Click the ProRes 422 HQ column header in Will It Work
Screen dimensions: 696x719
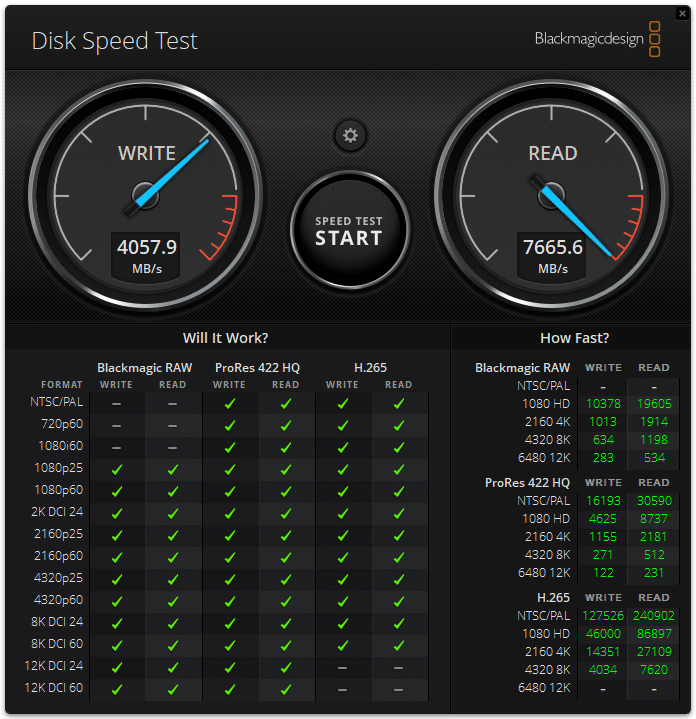(257, 368)
